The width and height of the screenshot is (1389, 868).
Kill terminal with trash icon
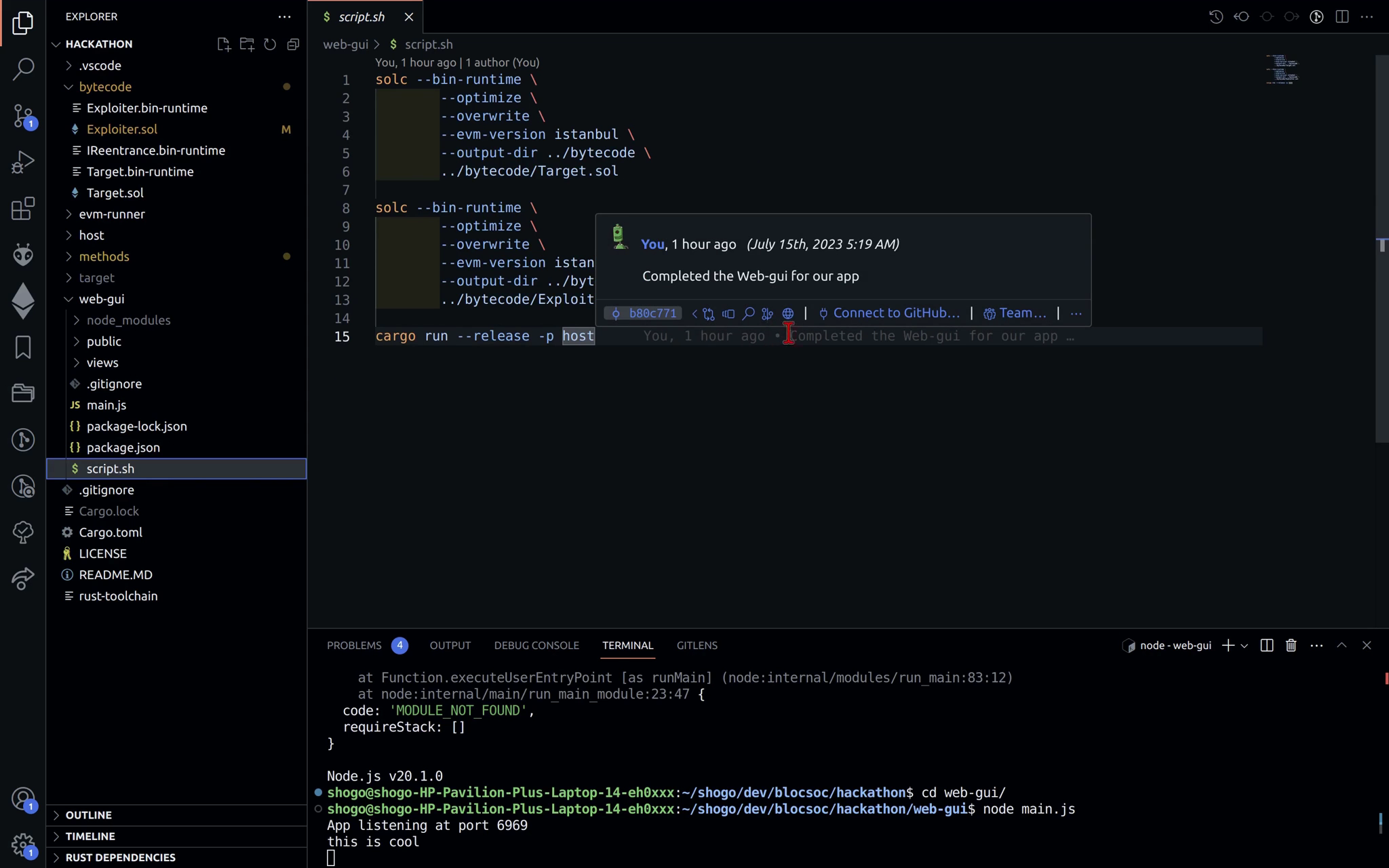[x=1291, y=646]
